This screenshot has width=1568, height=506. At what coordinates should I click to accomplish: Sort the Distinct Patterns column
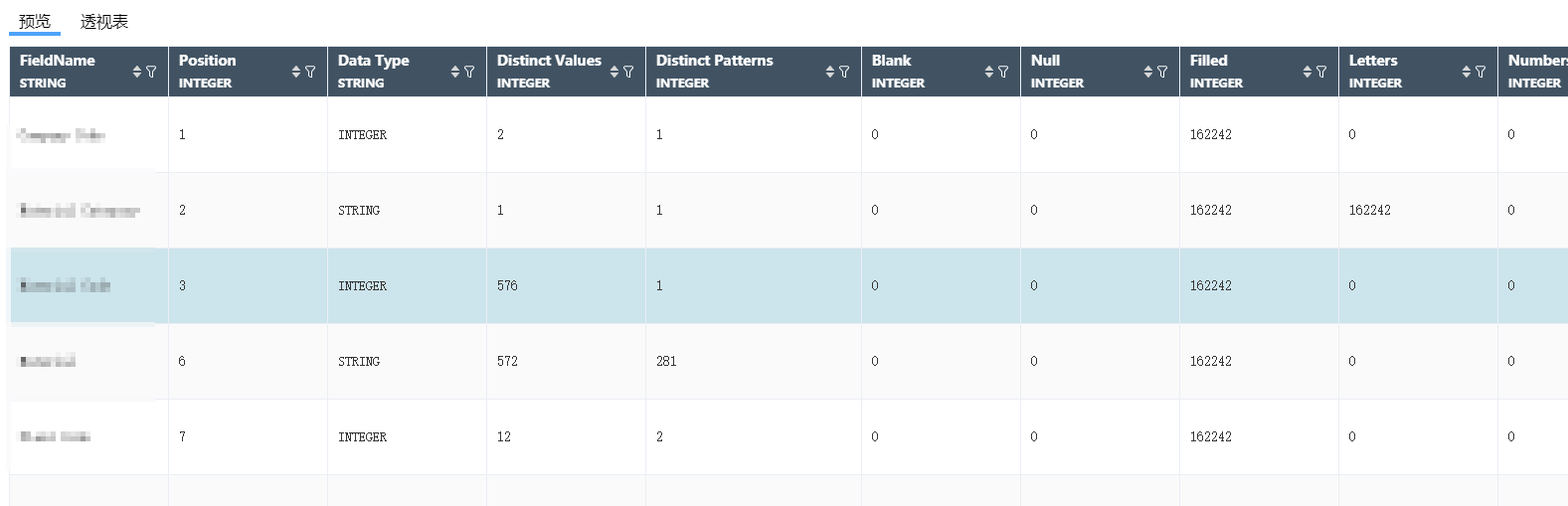[x=829, y=72]
